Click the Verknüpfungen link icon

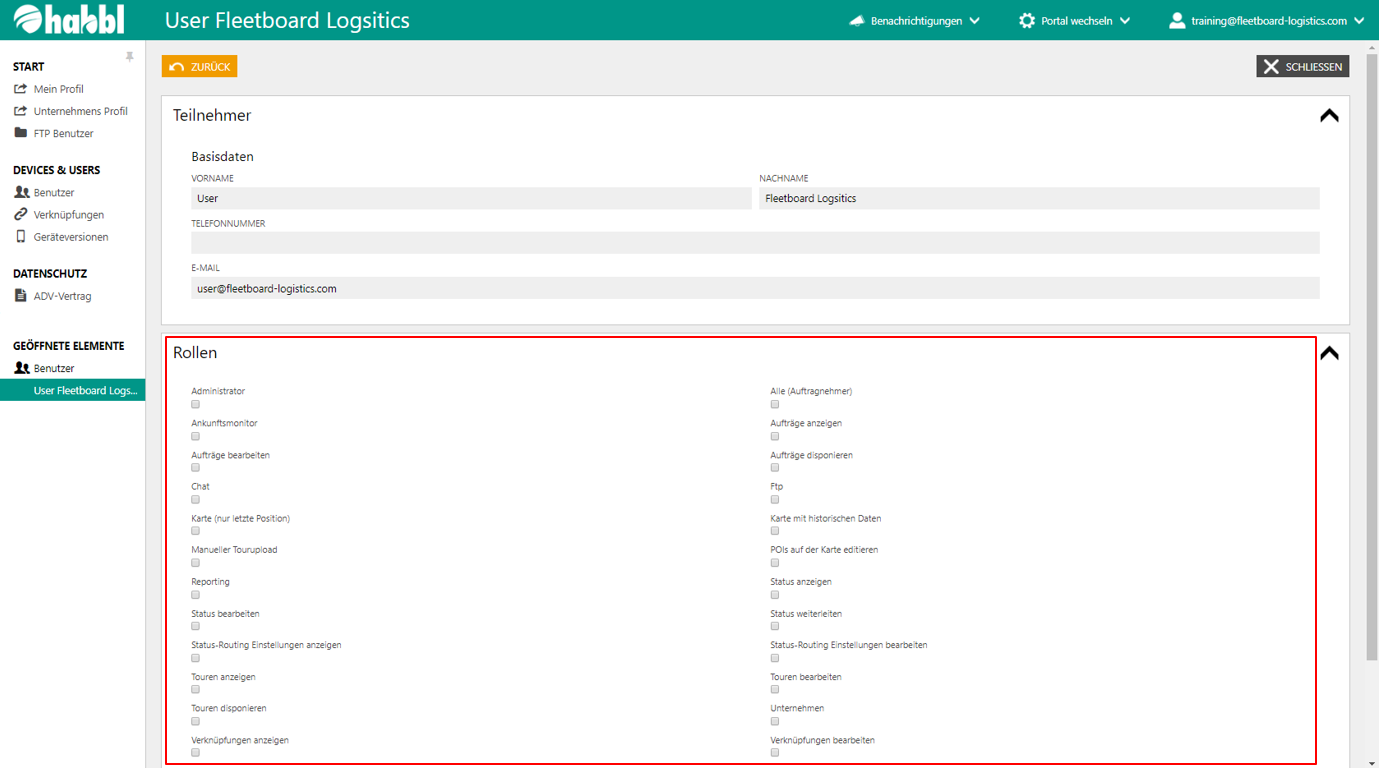pos(20,215)
